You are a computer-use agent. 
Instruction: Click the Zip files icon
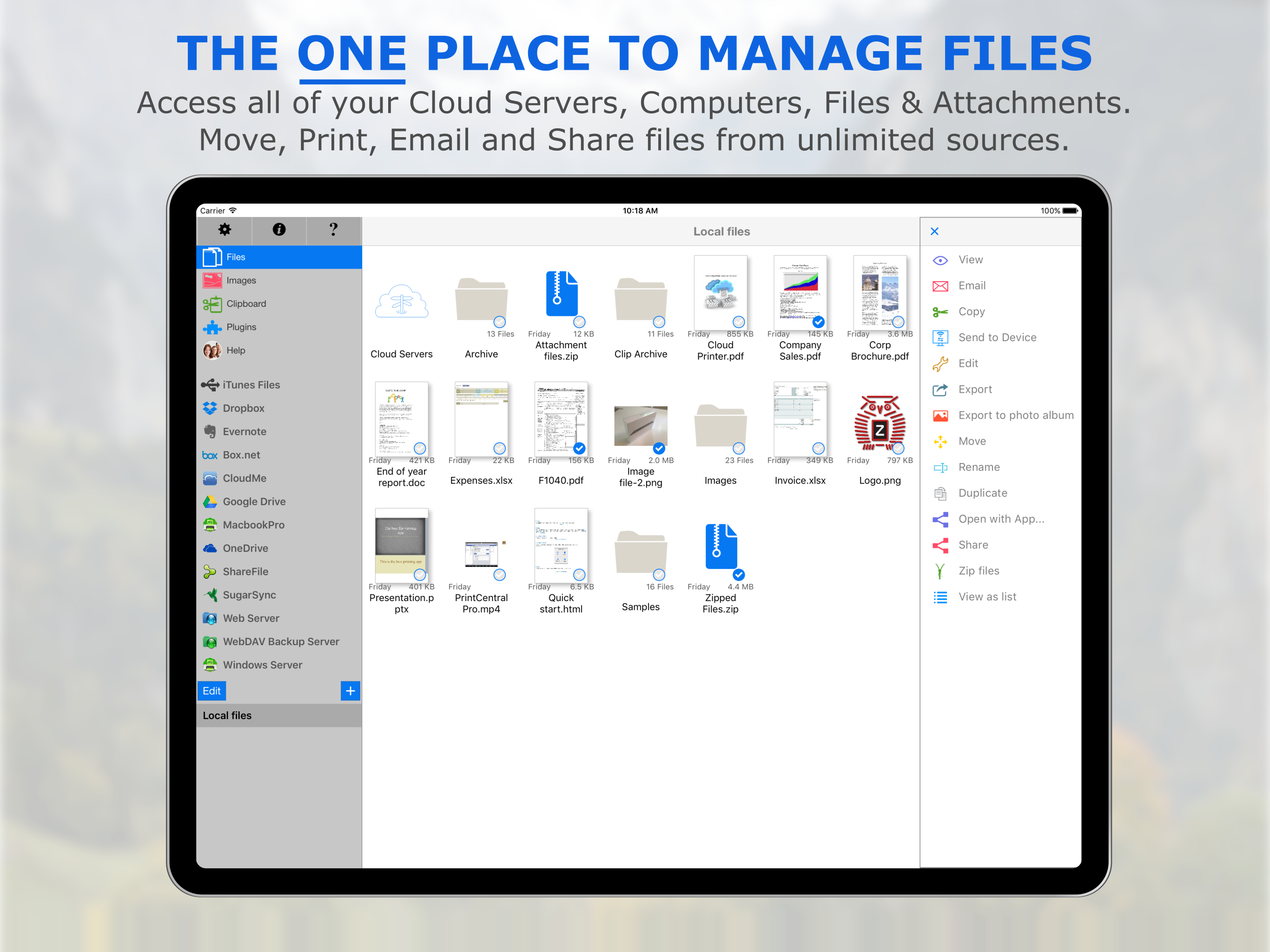tap(940, 571)
